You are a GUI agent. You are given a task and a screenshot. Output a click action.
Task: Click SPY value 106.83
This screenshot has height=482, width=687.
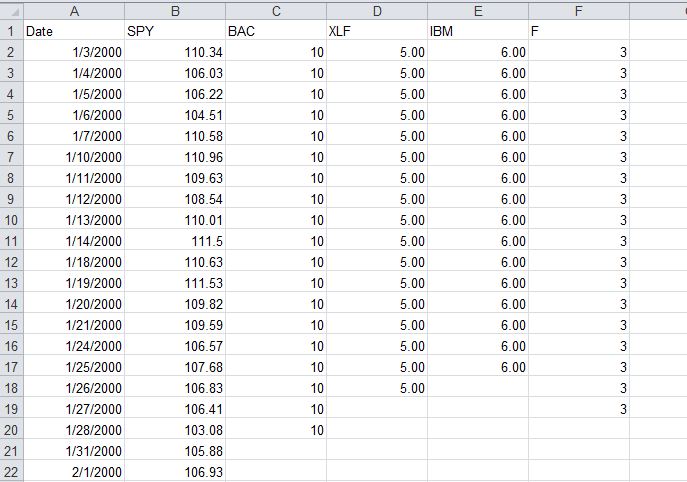coord(175,388)
